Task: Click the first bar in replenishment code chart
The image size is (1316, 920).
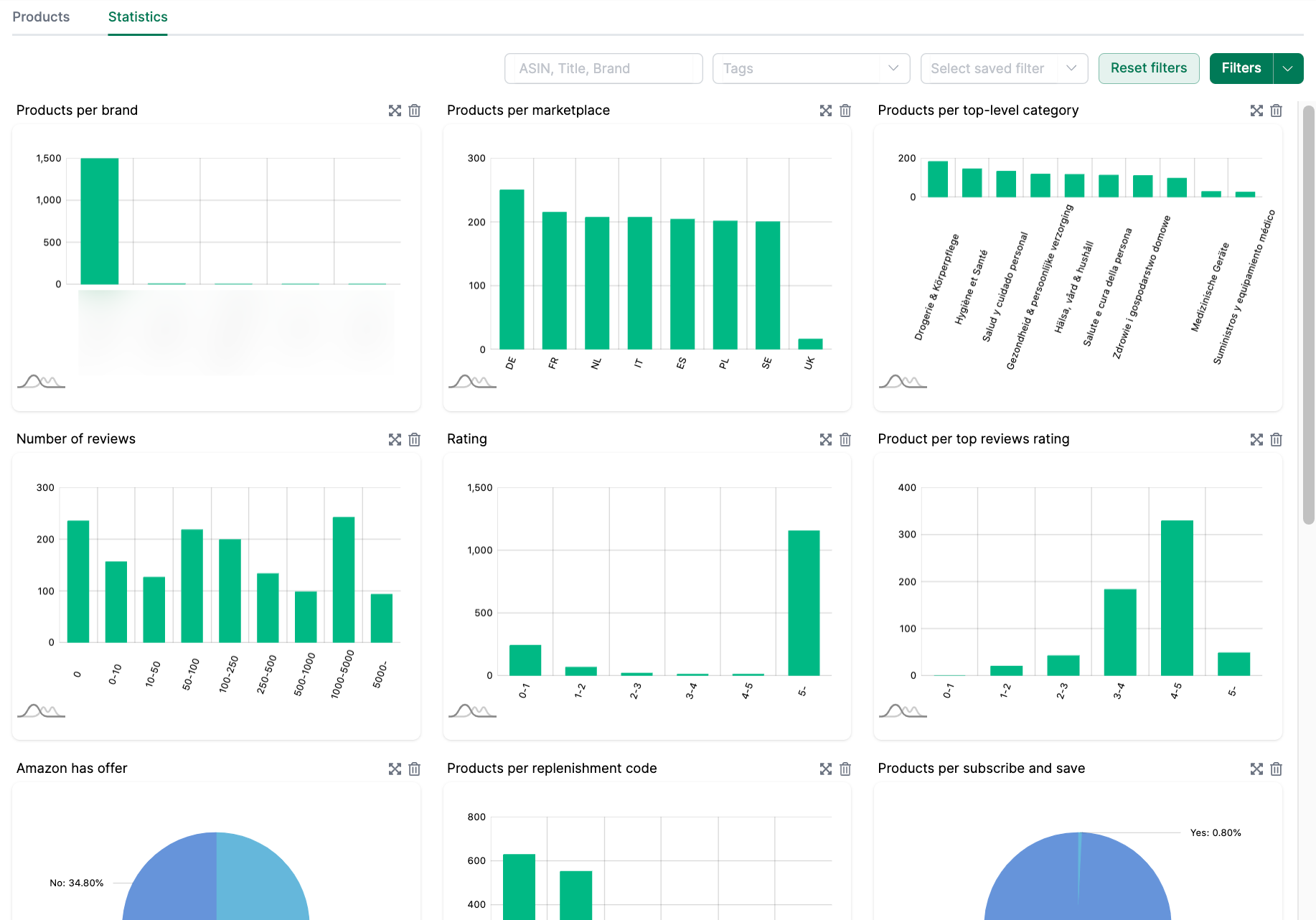Action: tap(519, 887)
